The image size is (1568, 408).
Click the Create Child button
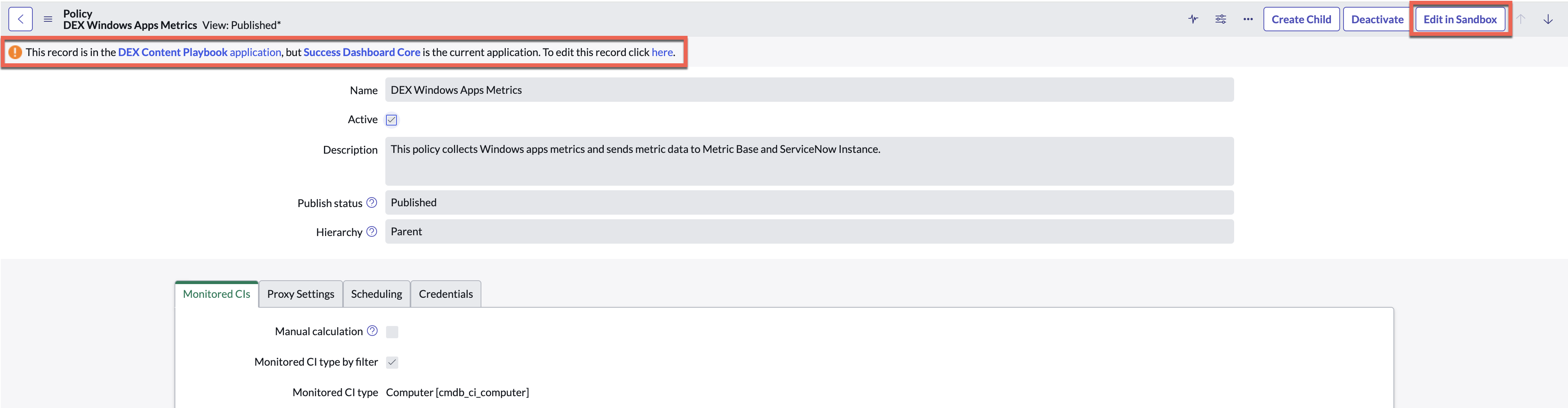click(1301, 19)
